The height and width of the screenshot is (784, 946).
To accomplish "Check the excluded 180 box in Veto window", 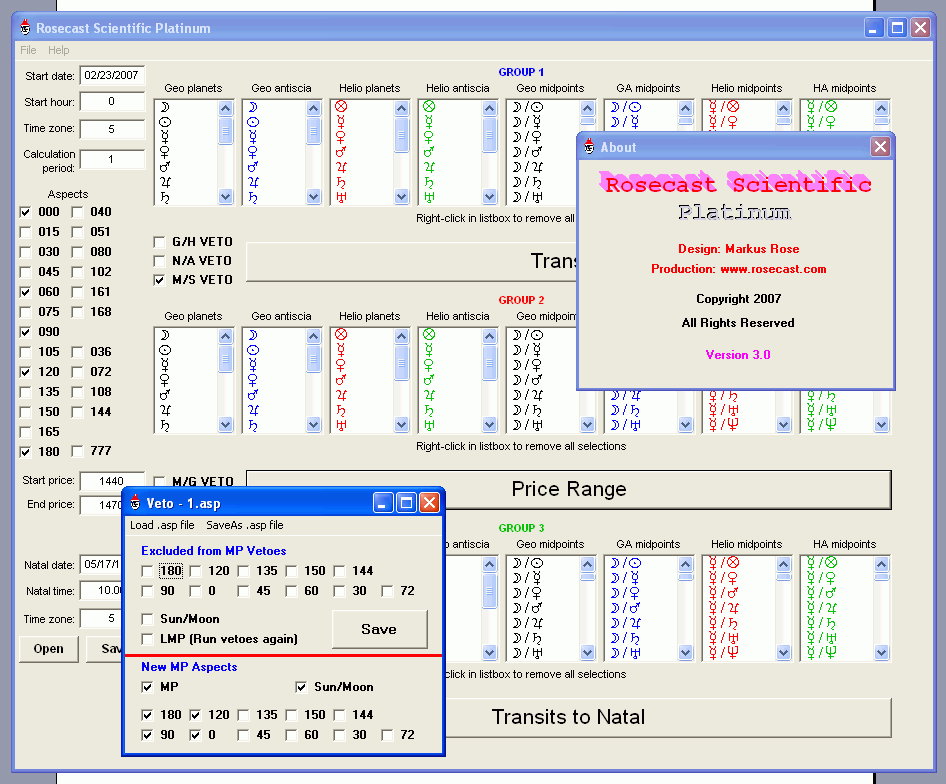I will pyautogui.click(x=147, y=571).
